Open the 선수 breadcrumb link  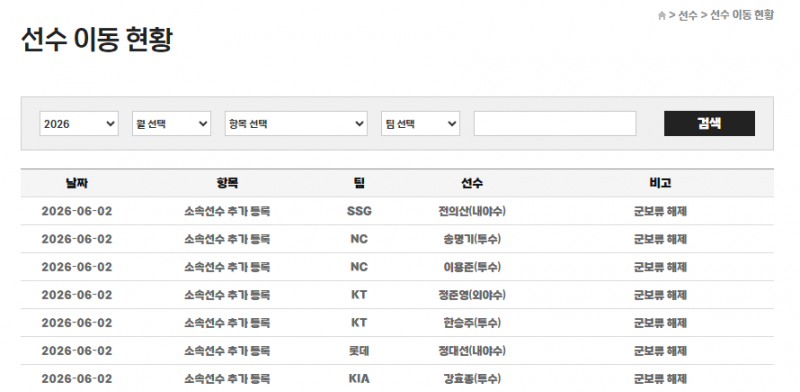(688, 15)
